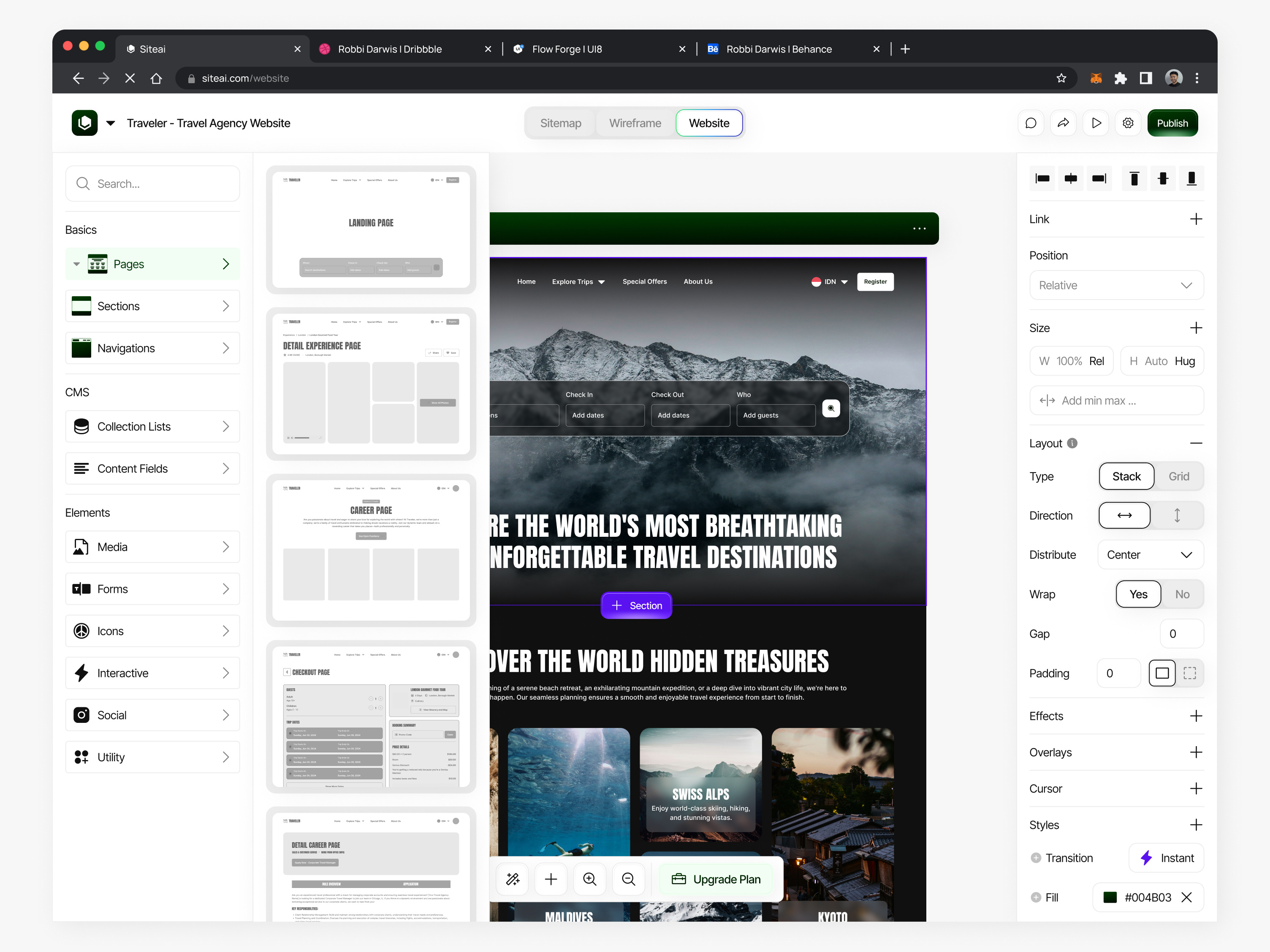Click the AI magic wand in bottom toolbar

coord(512,879)
